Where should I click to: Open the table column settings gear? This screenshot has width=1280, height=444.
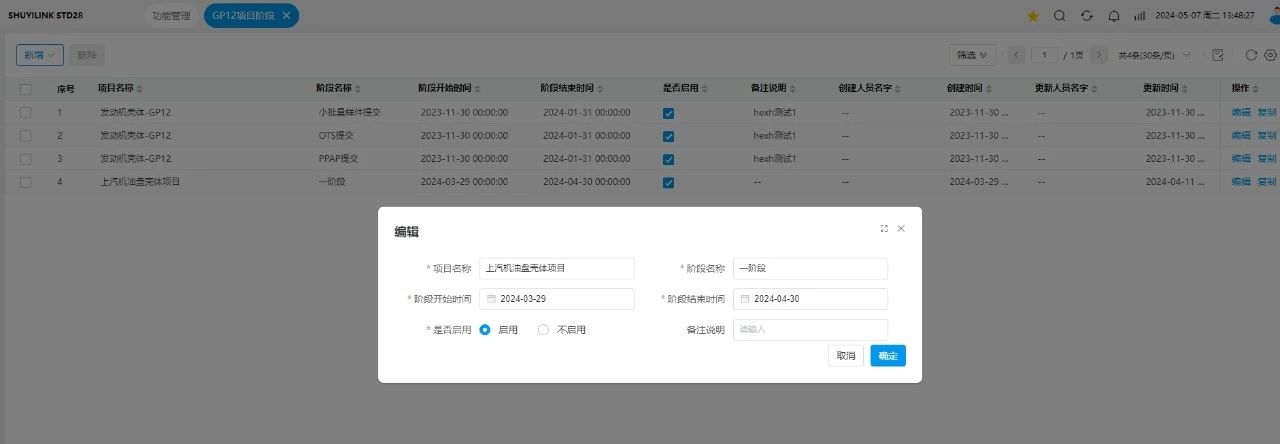pyautogui.click(x=1271, y=55)
